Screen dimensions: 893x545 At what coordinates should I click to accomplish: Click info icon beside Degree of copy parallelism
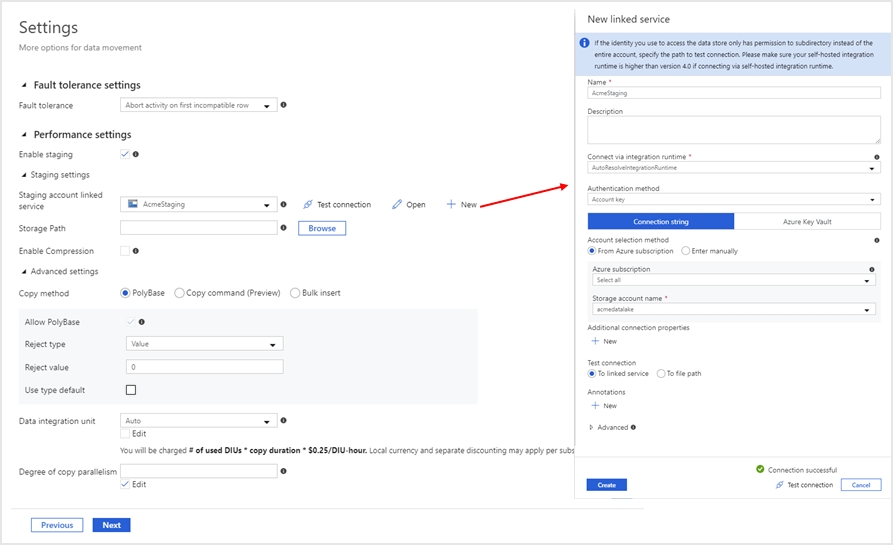click(x=284, y=471)
